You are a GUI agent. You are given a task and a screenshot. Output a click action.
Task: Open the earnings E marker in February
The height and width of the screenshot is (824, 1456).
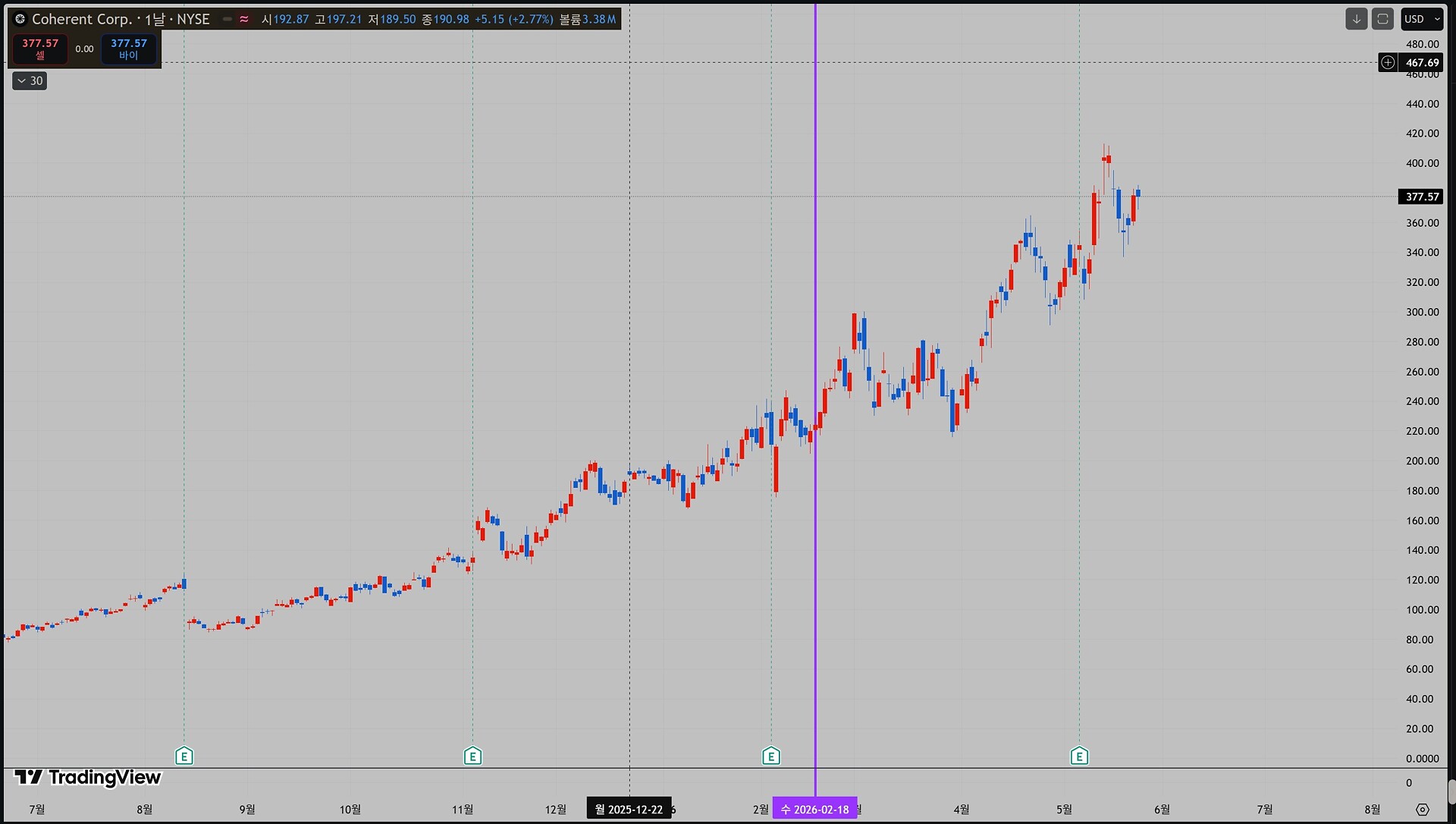pos(771,756)
